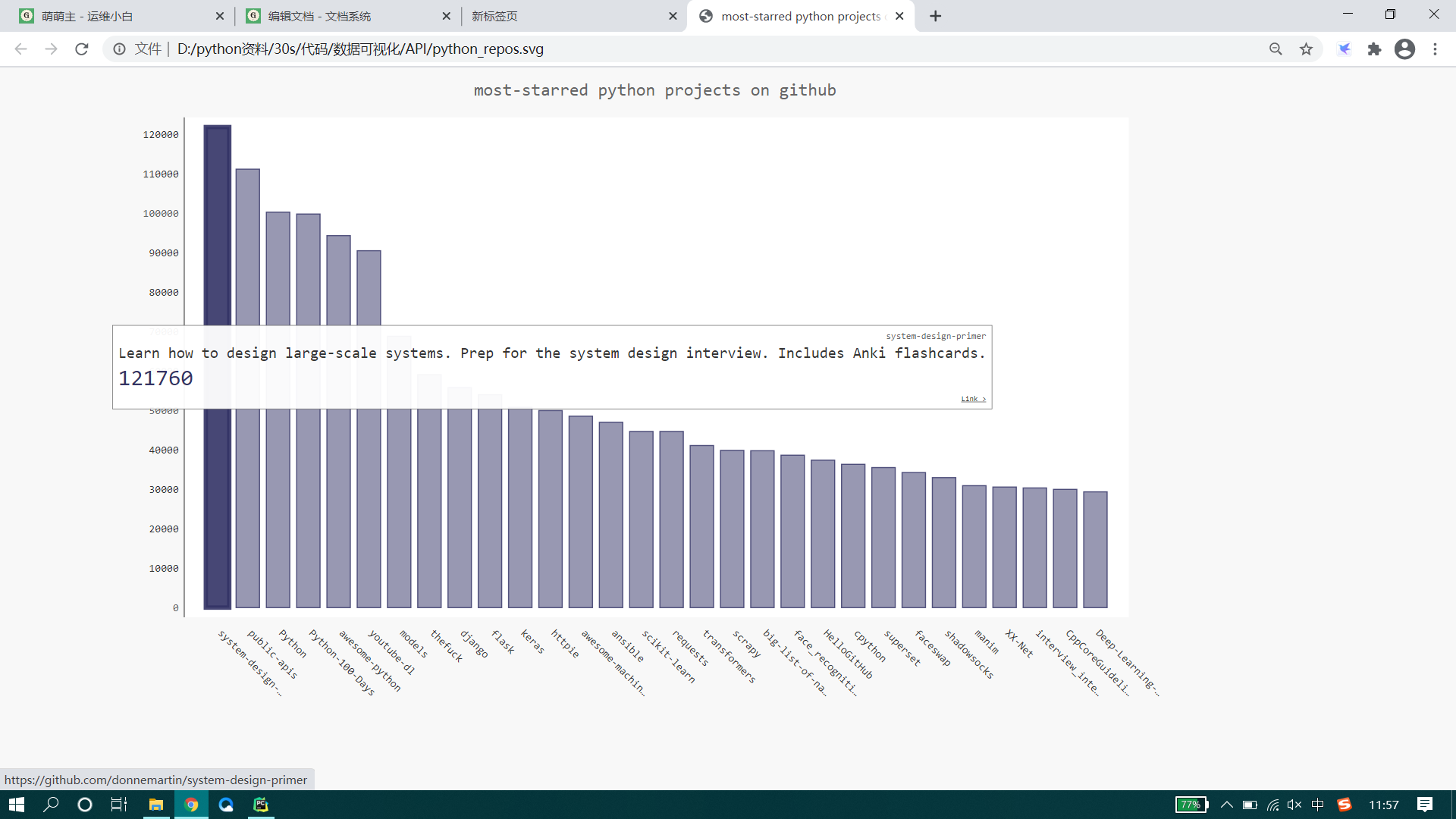Open the zoom magnifier in address bar
Viewport: 1456px width, 819px height.
(1276, 49)
